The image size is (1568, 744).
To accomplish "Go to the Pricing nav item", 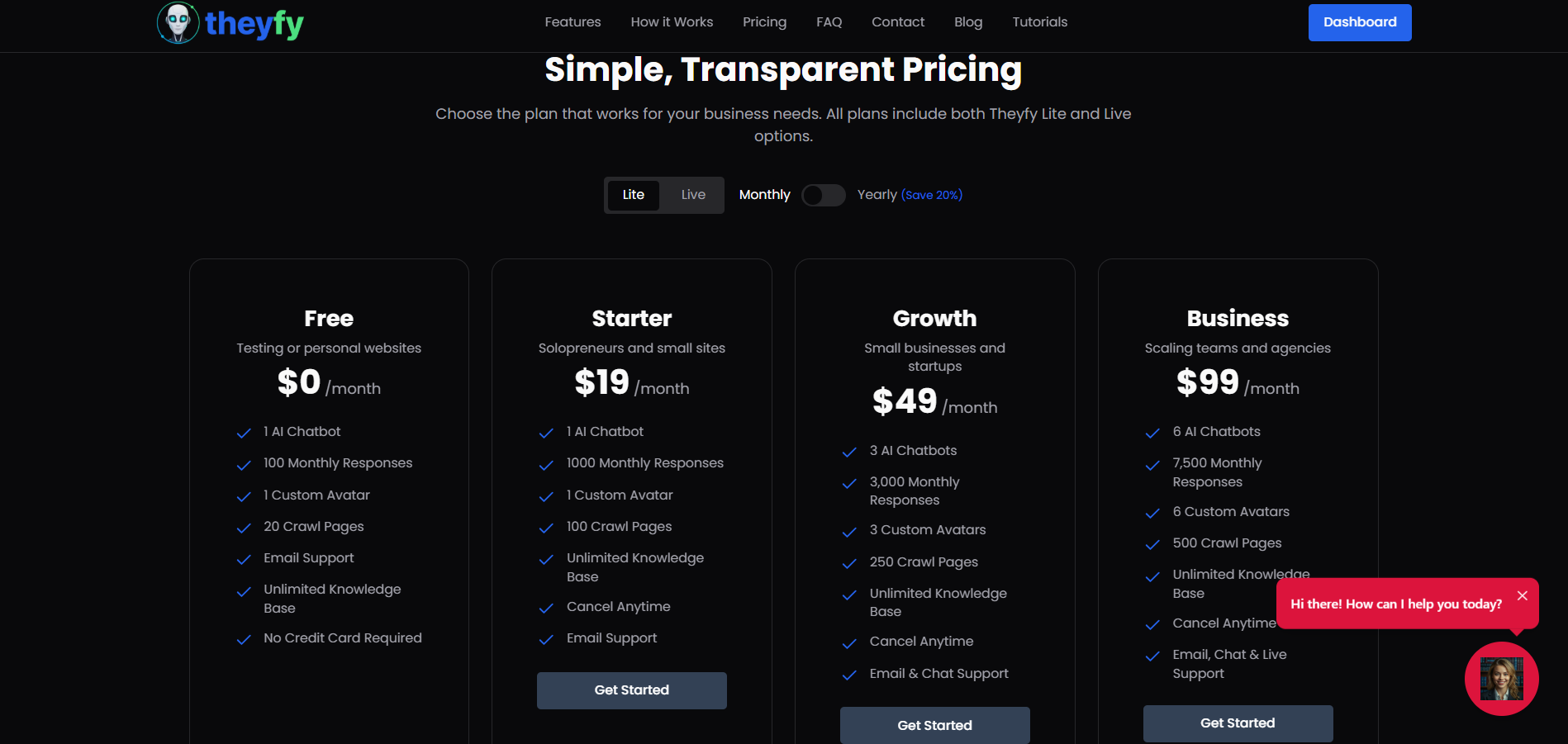I will tap(764, 22).
